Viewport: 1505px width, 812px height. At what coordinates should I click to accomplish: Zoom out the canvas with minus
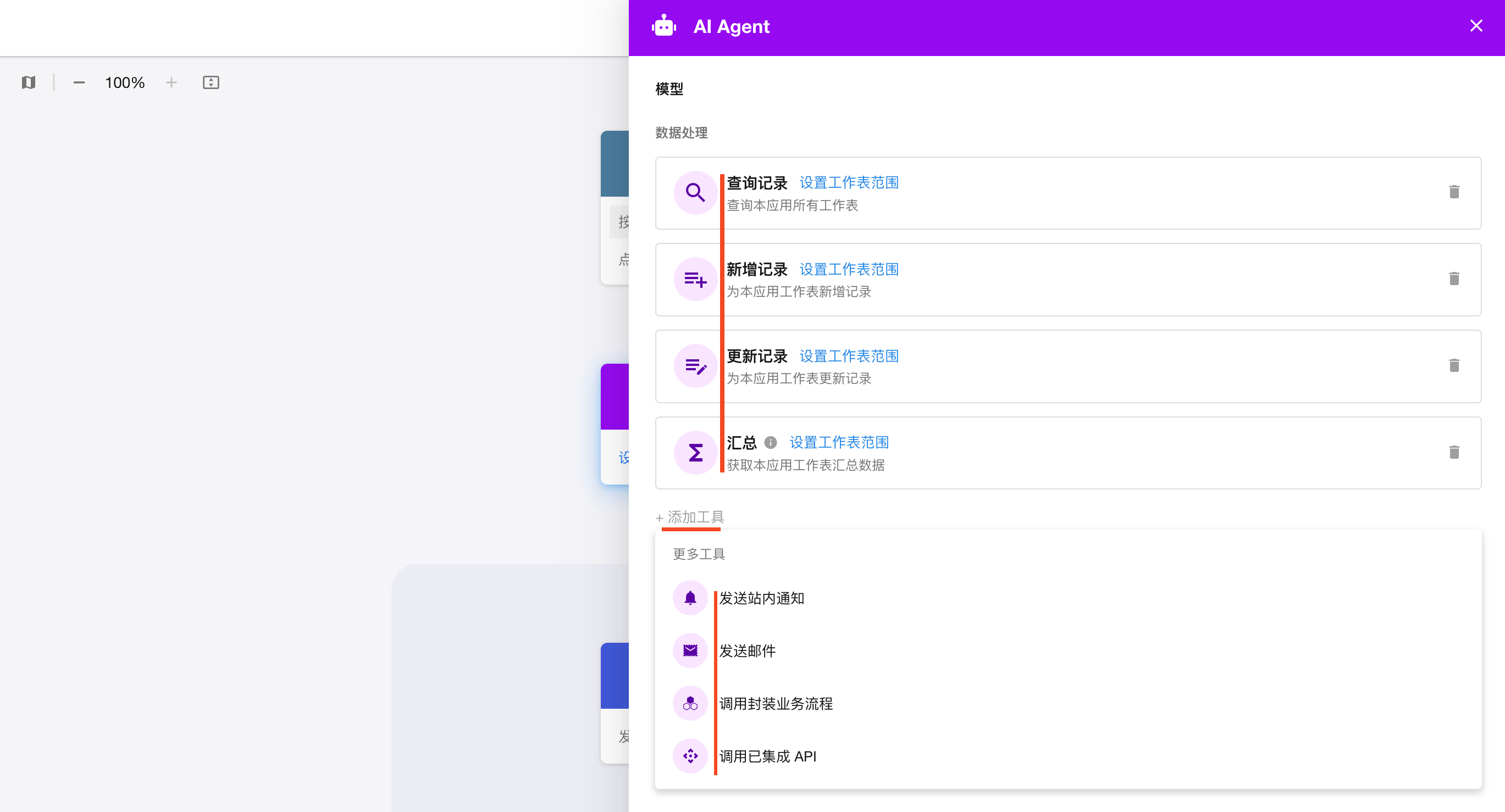point(79,82)
